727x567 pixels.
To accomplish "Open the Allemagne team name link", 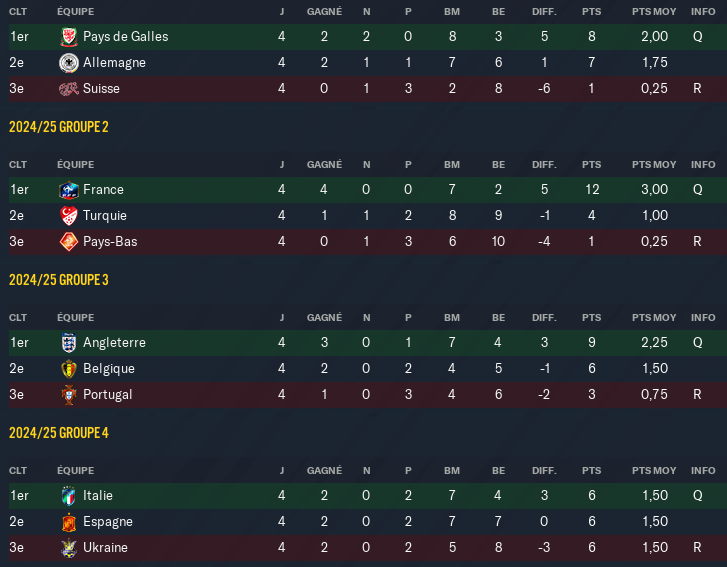I will pyautogui.click(x=114, y=63).
